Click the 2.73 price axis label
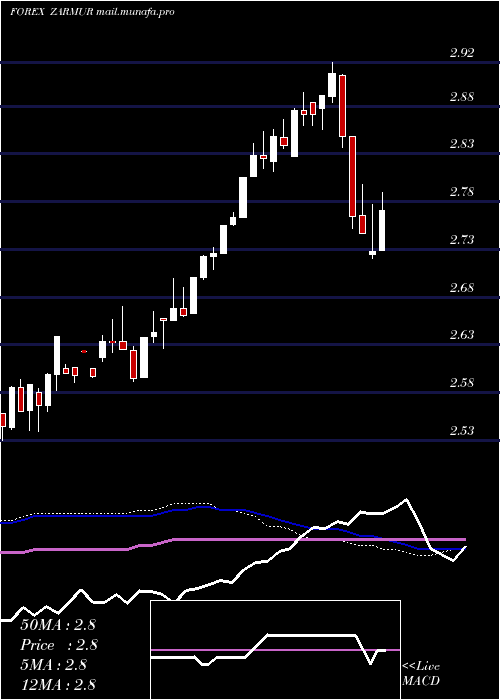Viewport: 500px width, 700px height. (462, 239)
